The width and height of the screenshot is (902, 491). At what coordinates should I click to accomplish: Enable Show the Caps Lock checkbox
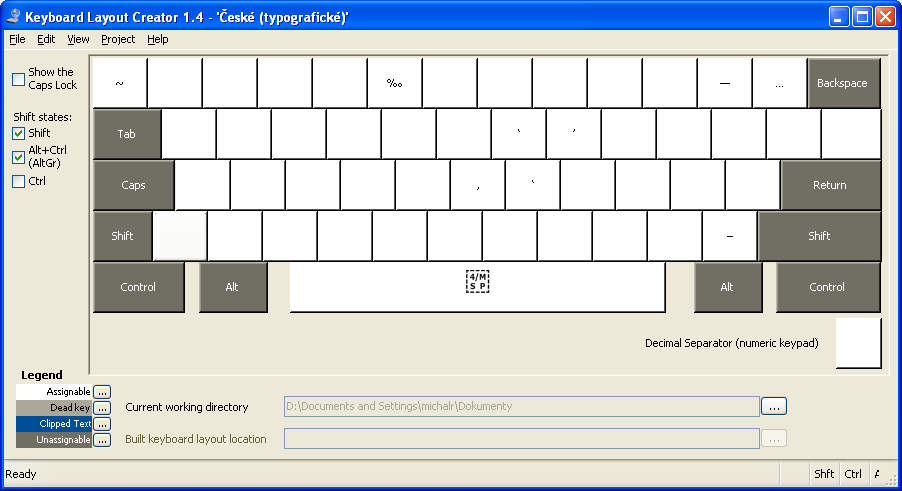[18, 79]
